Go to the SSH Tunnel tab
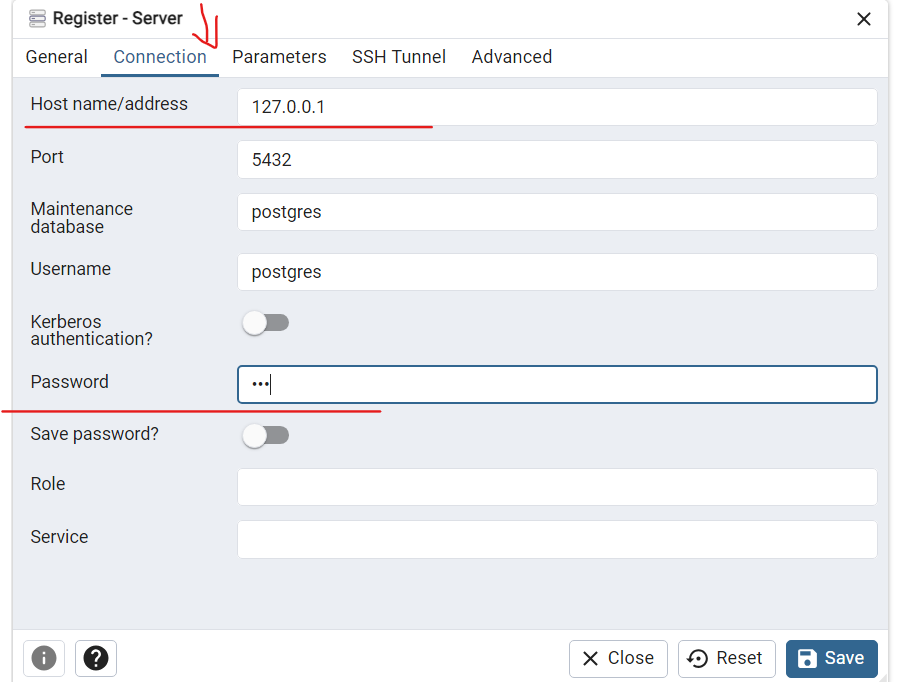The width and height of the screenshot is (898, 682). click(399, 57)
